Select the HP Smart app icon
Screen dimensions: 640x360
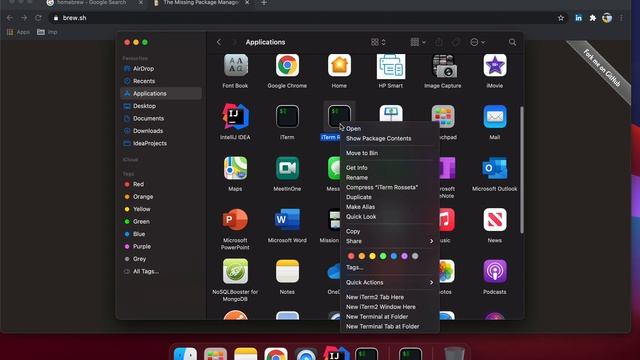(391, 67)
